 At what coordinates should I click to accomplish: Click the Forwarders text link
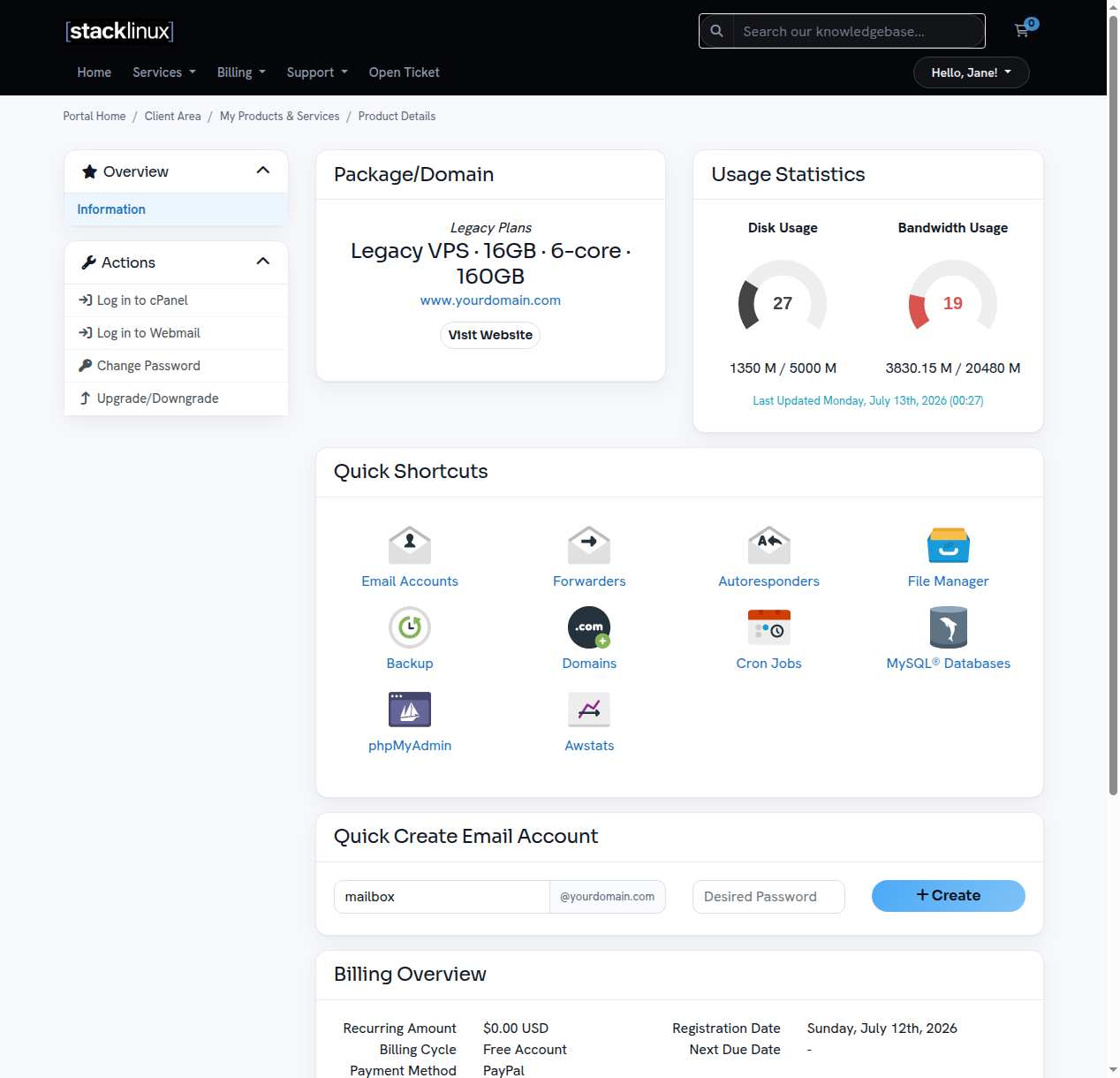tap(589, 581)
